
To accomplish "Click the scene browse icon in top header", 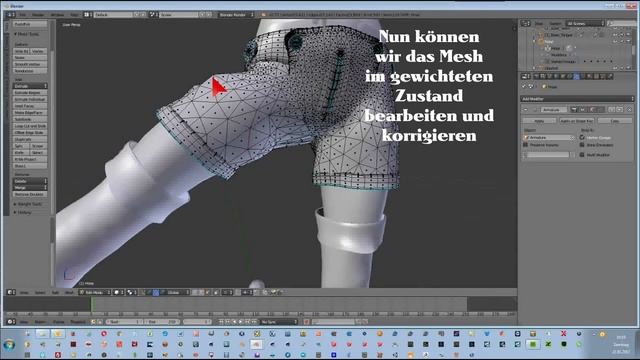I will 153,15.
